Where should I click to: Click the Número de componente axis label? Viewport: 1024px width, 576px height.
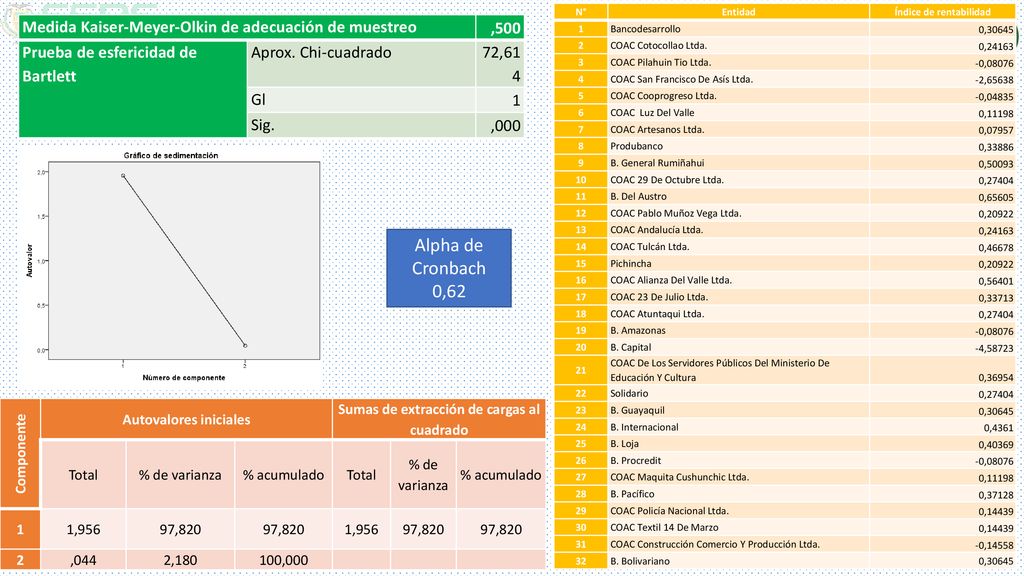pos(184,377)
